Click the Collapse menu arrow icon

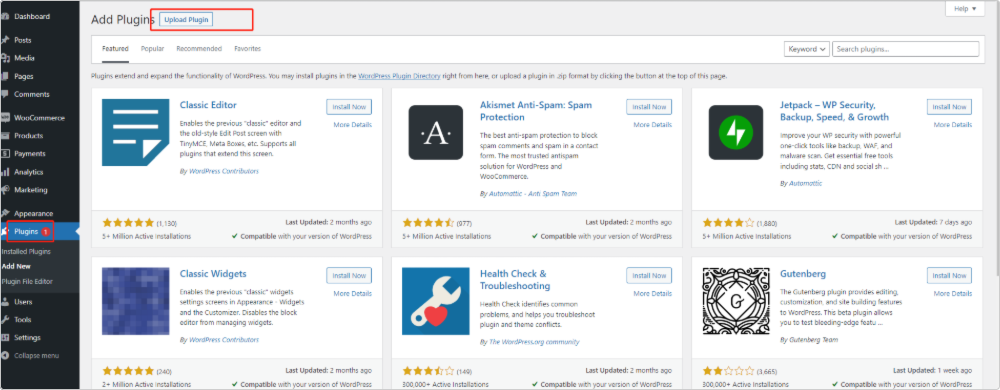[5, 355]
